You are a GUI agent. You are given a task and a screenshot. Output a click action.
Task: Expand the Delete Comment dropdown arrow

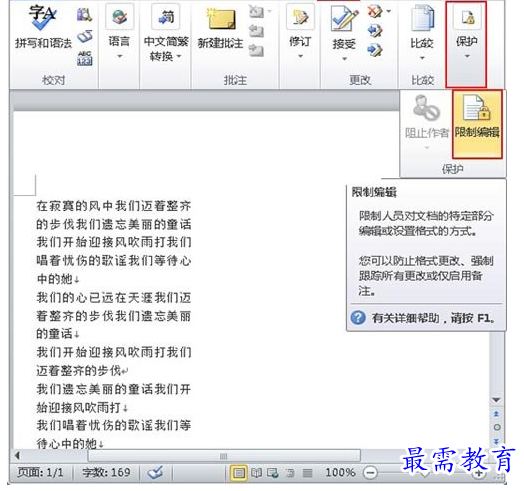[269, 11]
